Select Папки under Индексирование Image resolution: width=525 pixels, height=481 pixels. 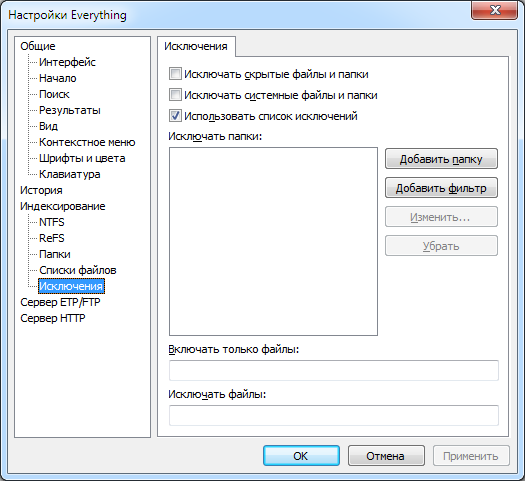[x=55, y=254]
